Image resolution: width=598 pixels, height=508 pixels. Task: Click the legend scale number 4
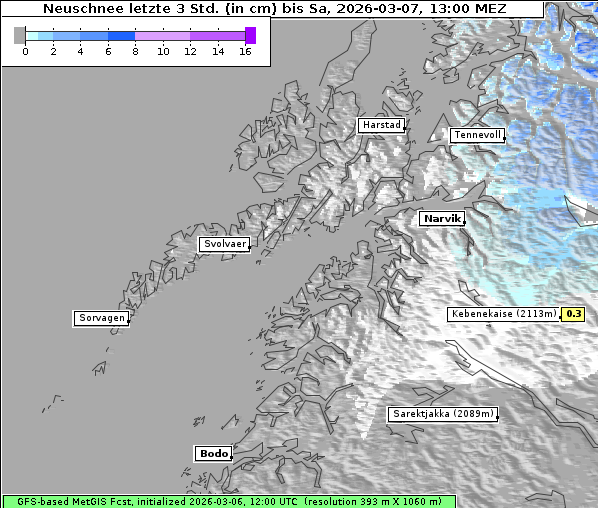pos(80,51)
